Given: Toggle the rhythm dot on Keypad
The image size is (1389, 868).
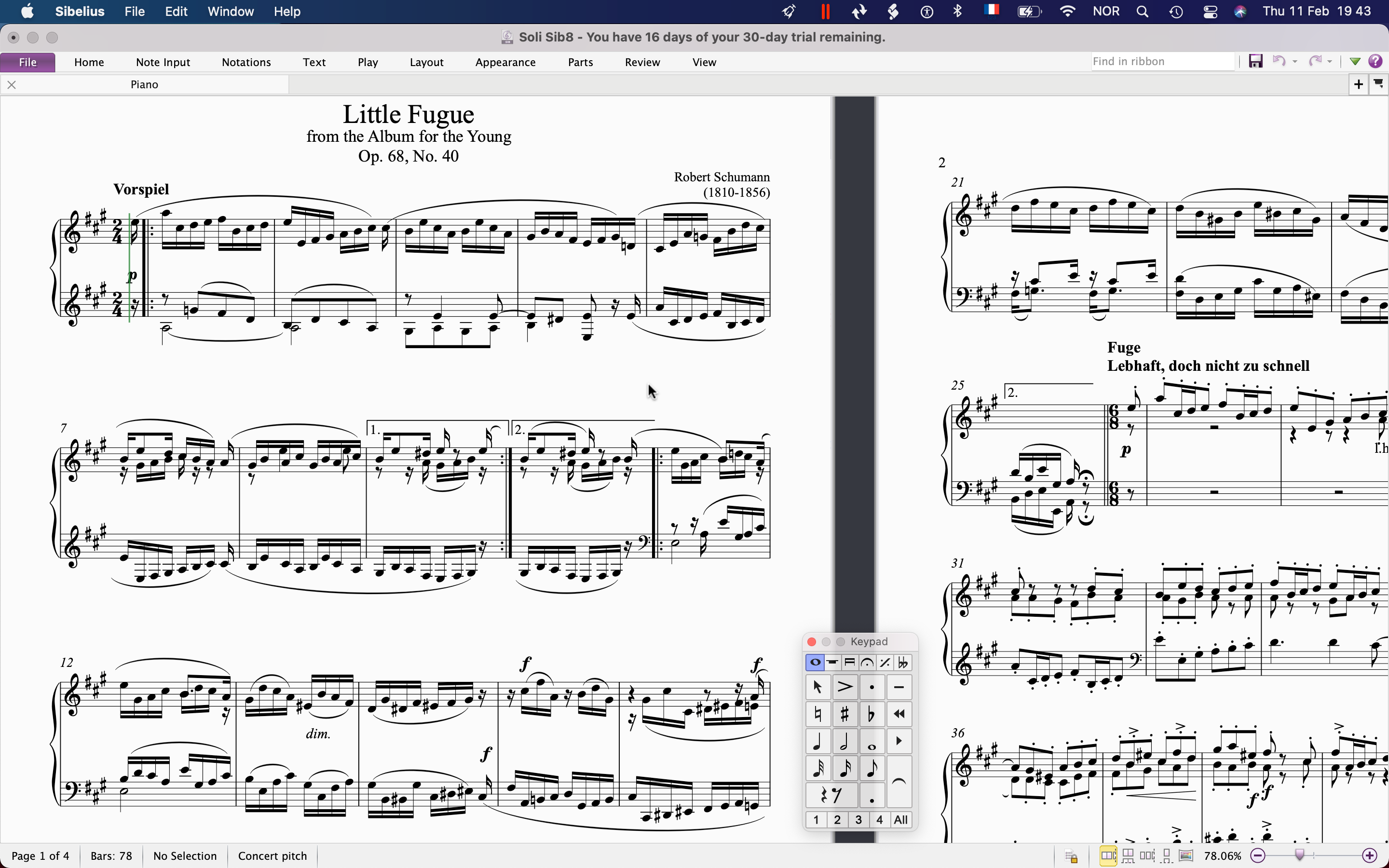Looking at the screenshot, I should click(872, 795).
